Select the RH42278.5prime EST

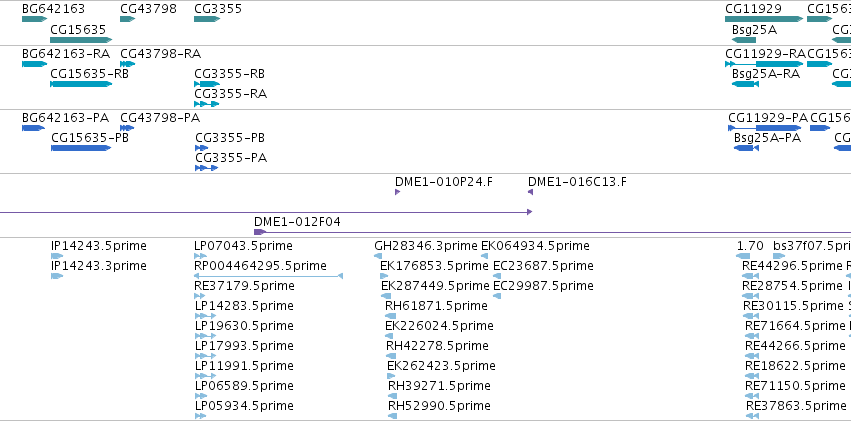391,356
